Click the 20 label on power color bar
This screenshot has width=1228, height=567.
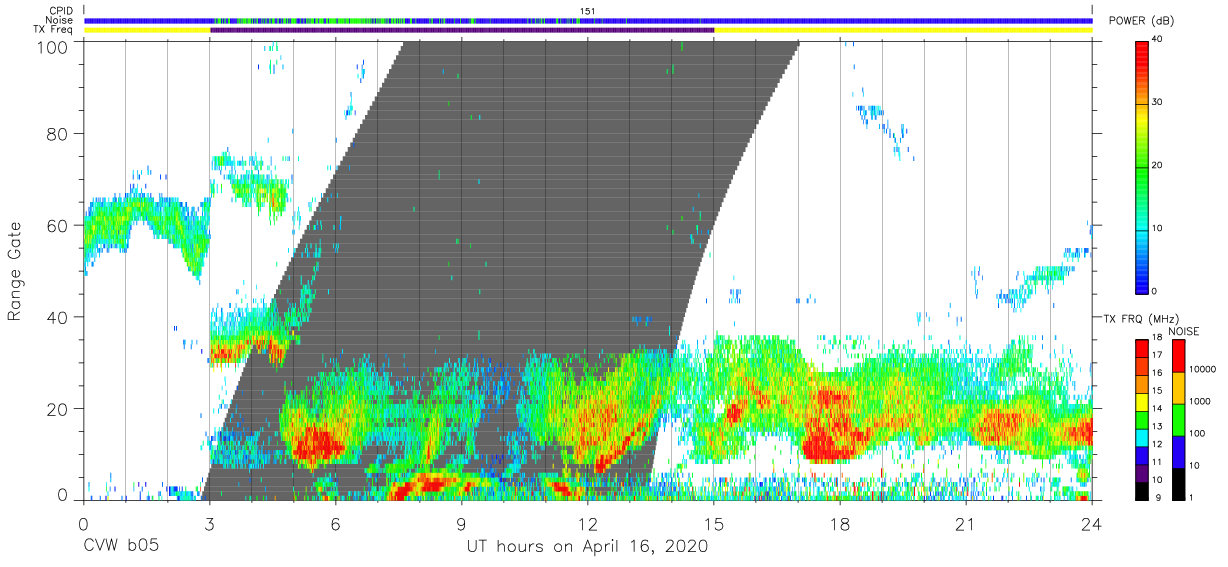coord(1157,165)
